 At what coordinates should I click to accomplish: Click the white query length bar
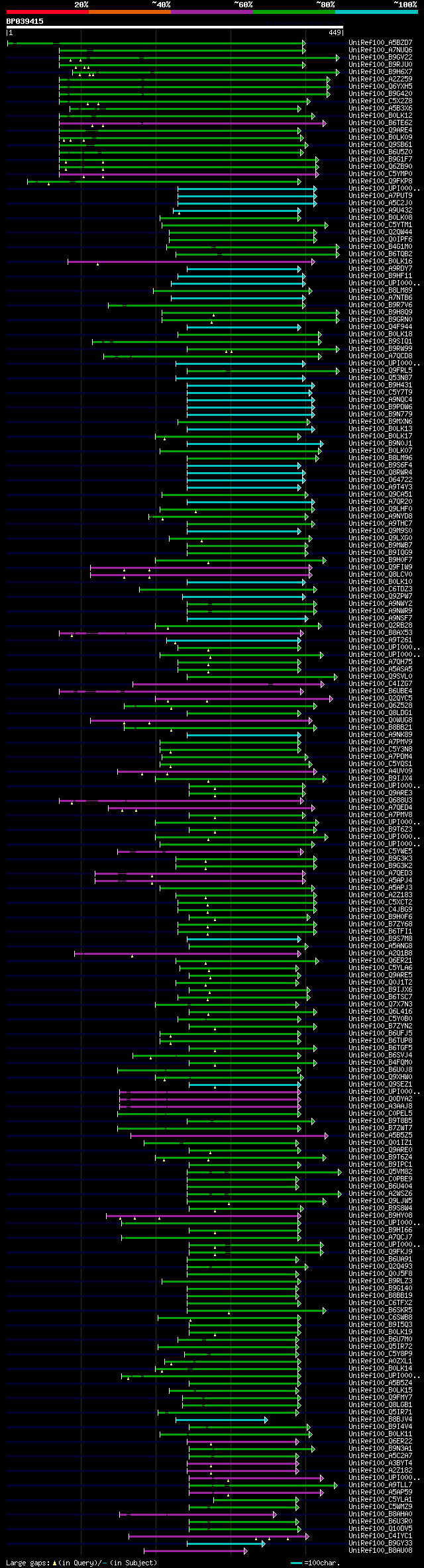pyautogui.click(x=174, y=27)
